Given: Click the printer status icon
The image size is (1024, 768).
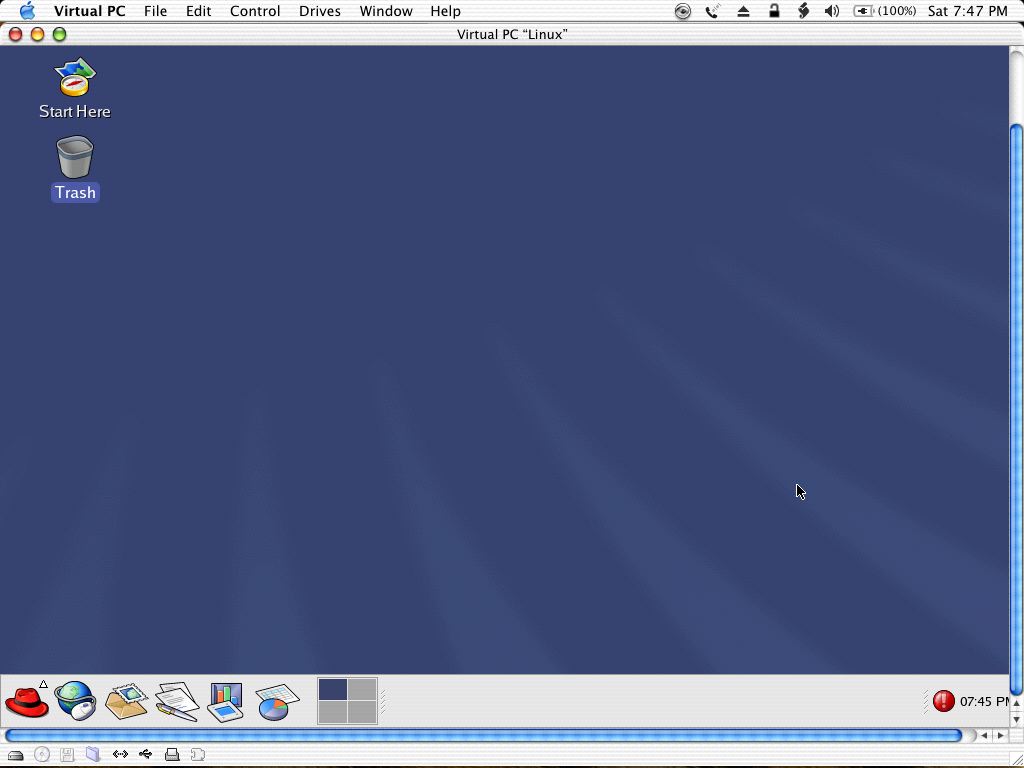Looking at the screenshot, I should [172, 755].
